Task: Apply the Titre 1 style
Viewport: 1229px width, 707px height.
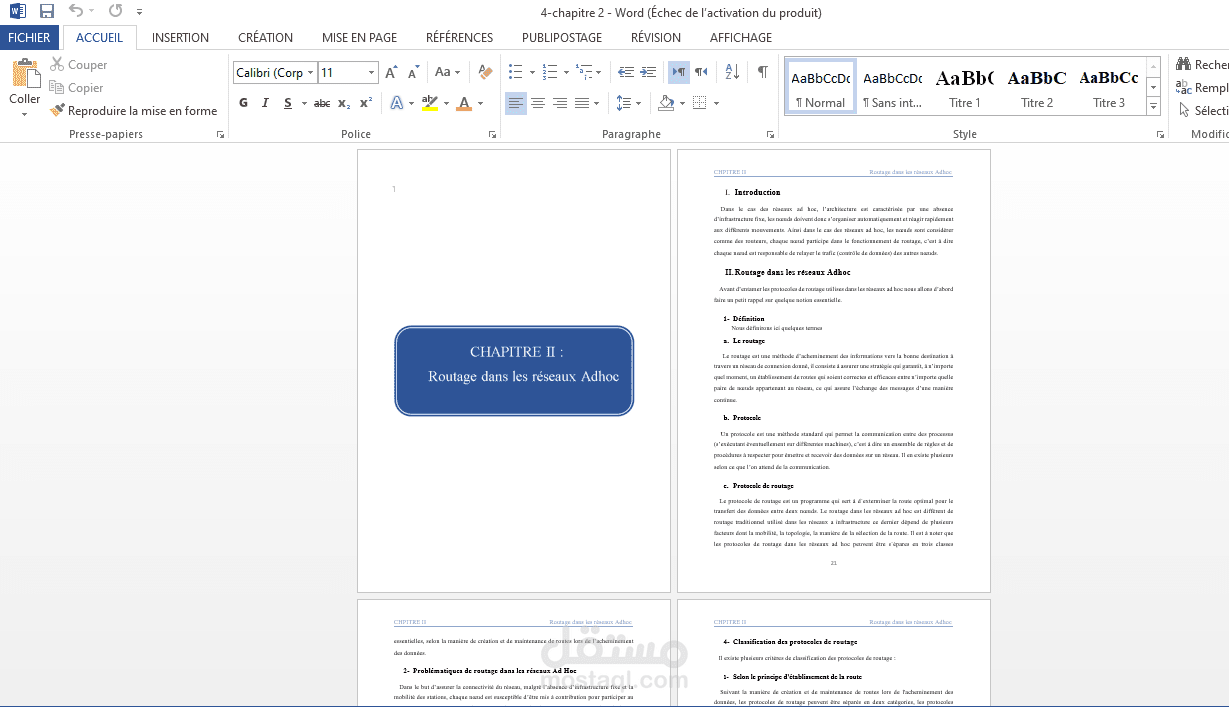Action: 964,86
